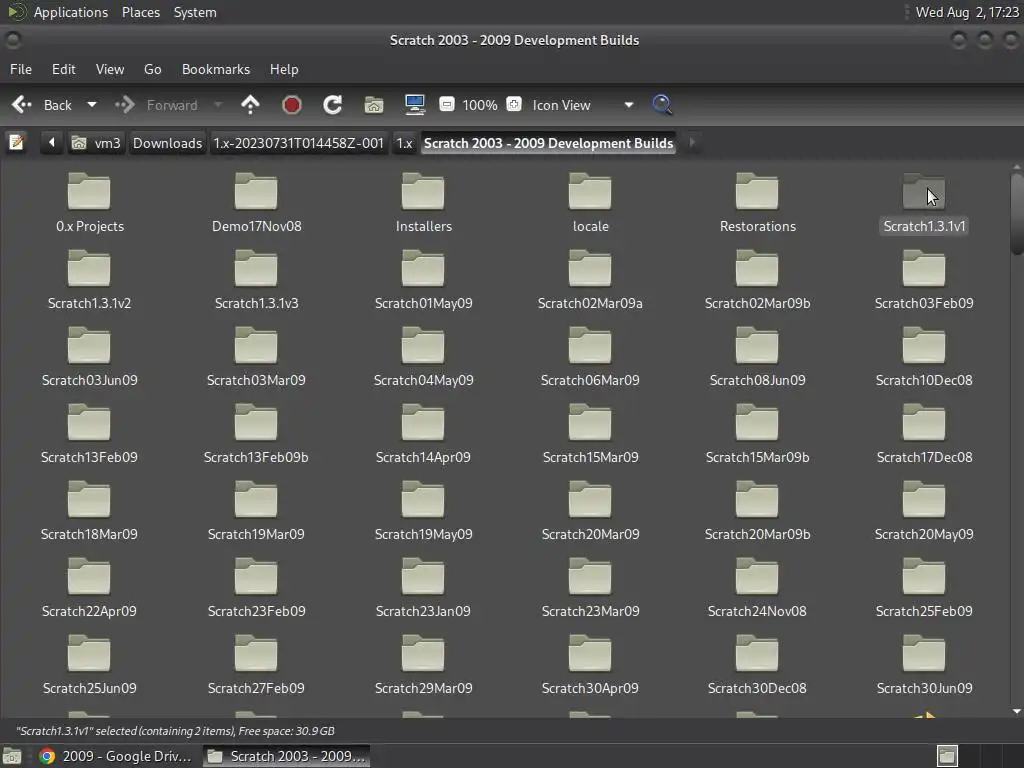Viewport: 1024px width, 768px height.
Task: Go back using the Back arrow
Action: point(41,104)
